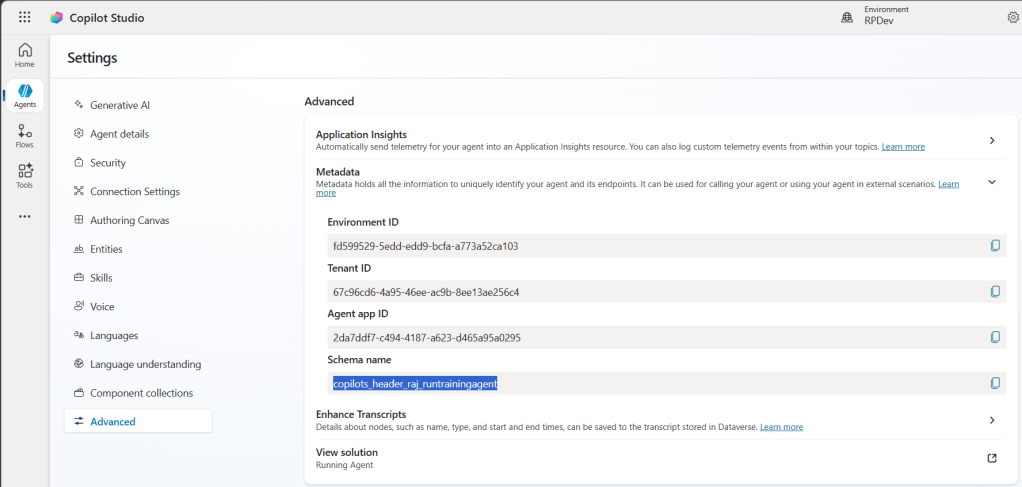Click the highlighted Schema name field
The height and width of the screenshot is (487, 1022).
tap(414, 383)
